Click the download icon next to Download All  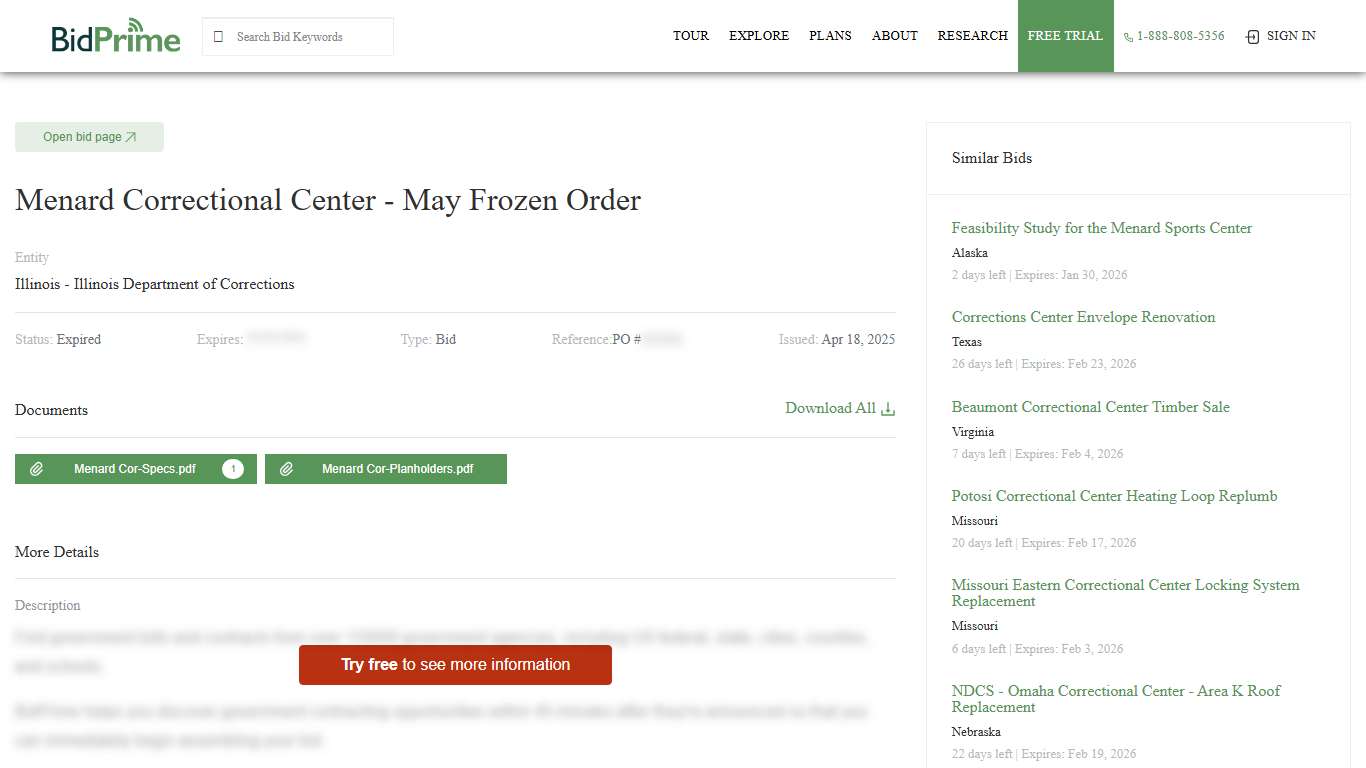(x=888, y=408)
